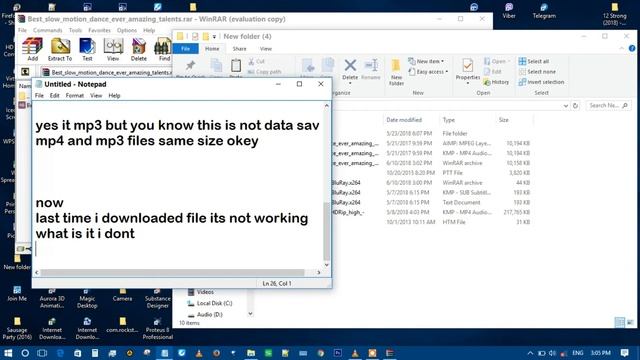Open the New item dropdown in Explorer

pos(426,61)
